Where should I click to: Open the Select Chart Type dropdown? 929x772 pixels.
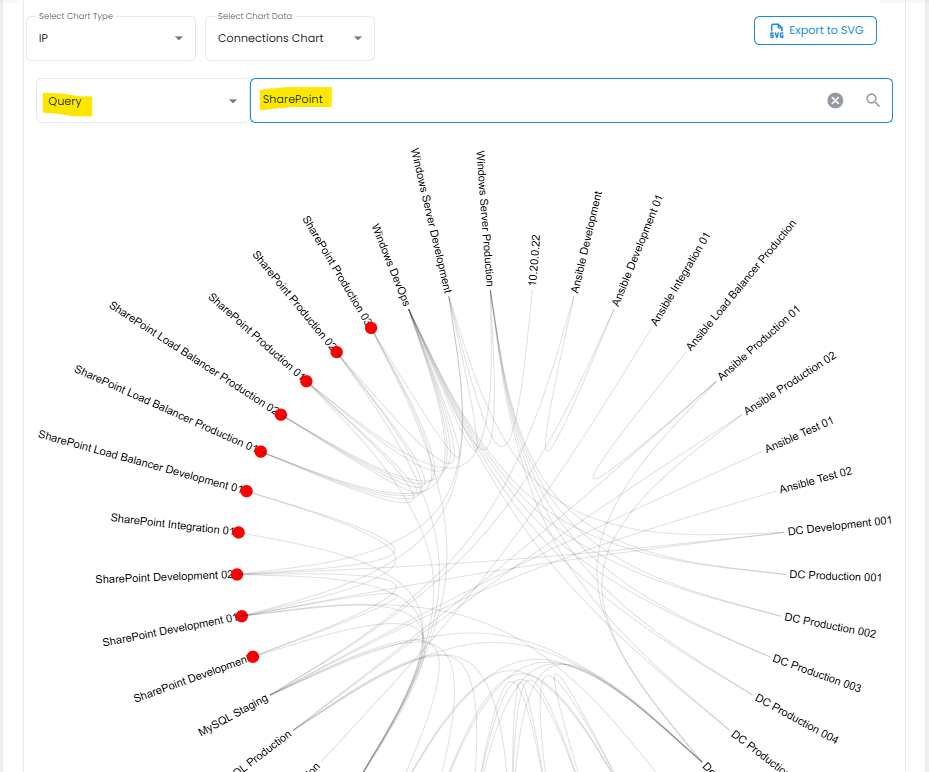click(110, 38)
